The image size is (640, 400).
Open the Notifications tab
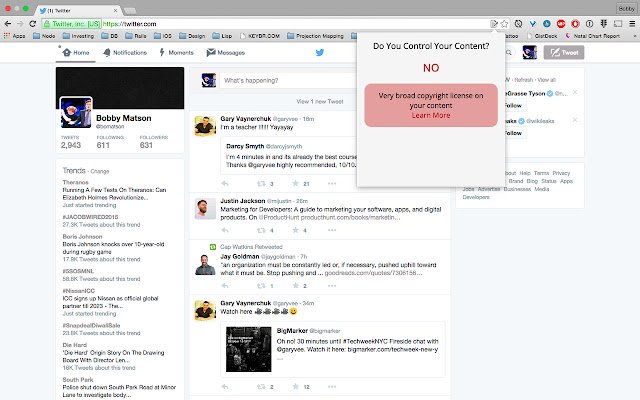(125, 53)
